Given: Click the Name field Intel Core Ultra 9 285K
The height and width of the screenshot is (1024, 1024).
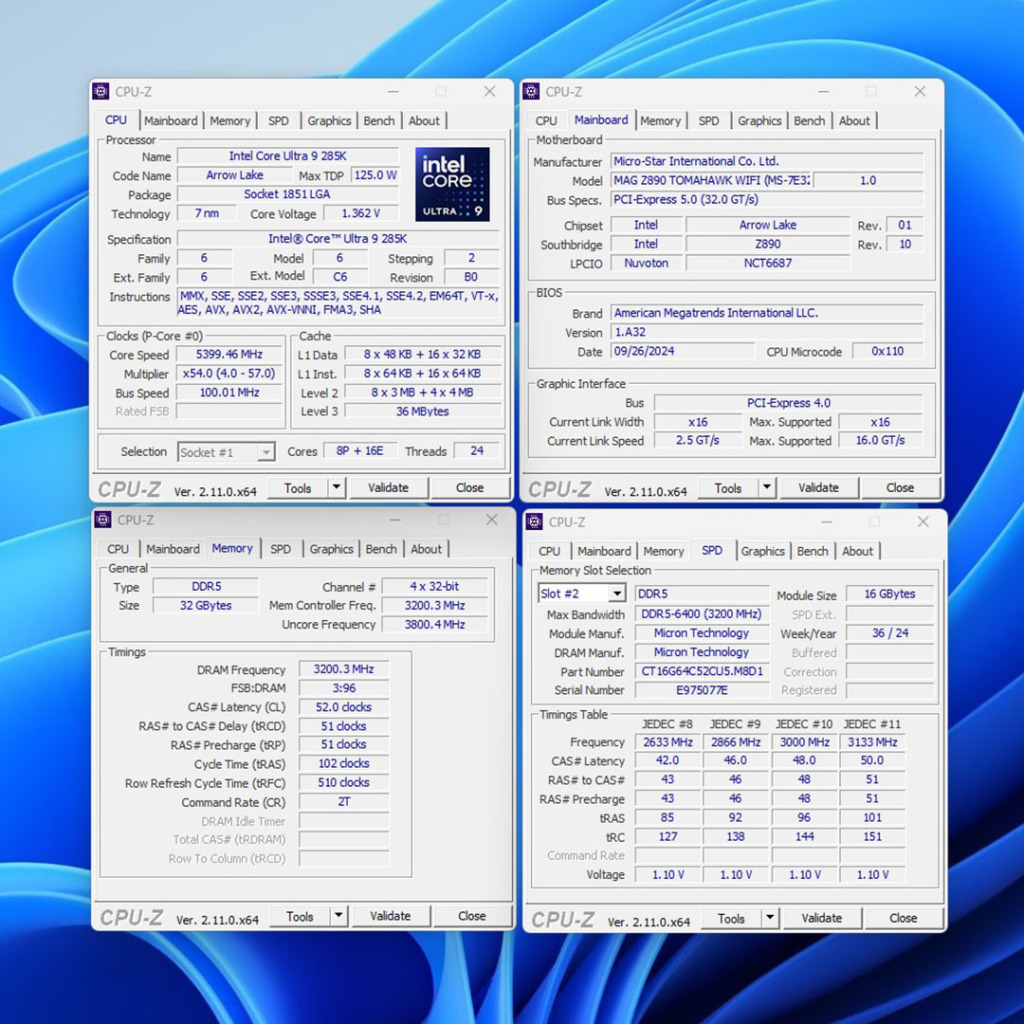Looking at the screenshot, I should 288,156.
